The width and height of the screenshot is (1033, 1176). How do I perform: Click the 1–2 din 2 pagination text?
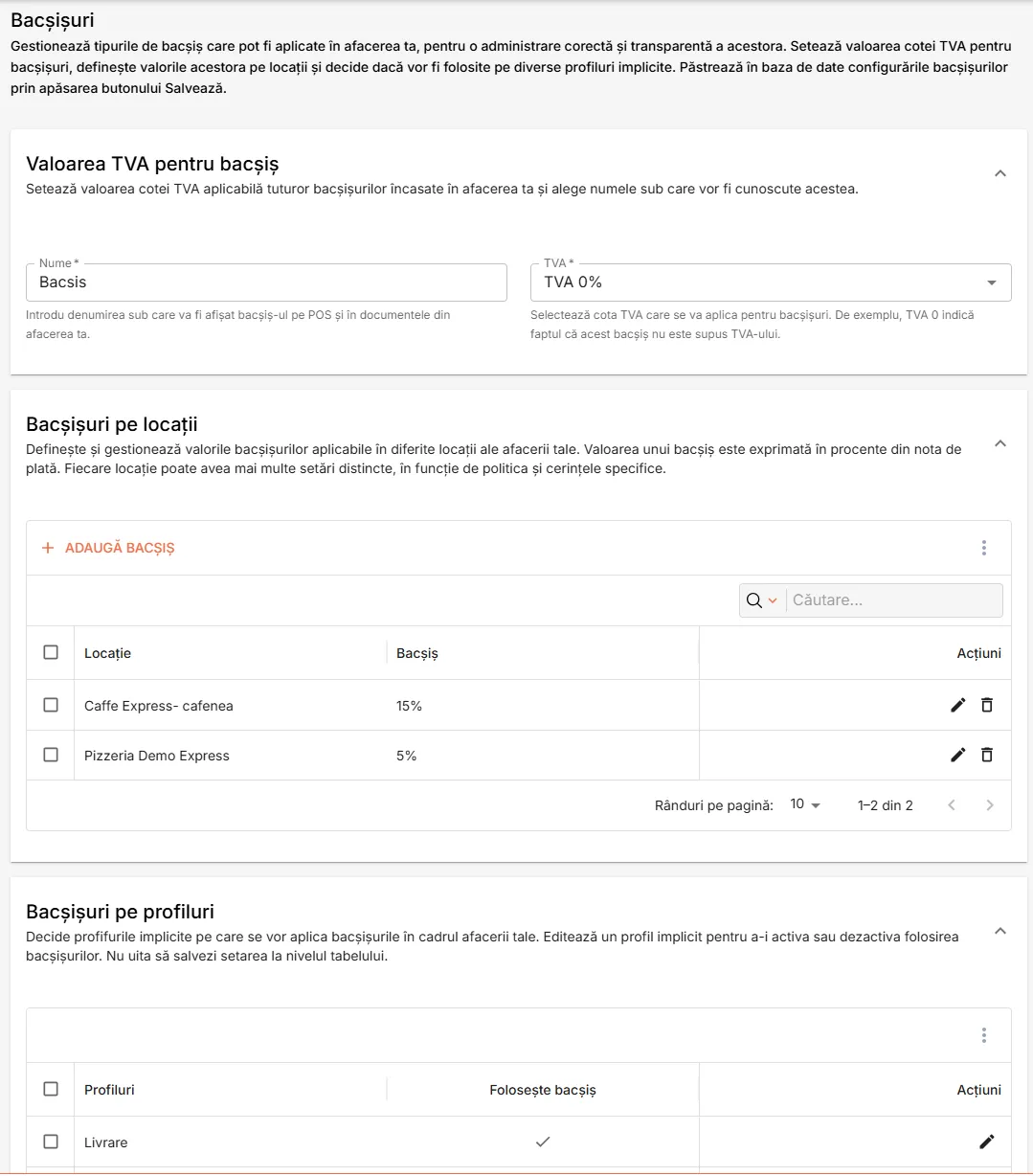pyautogui.click(x=886, y=805)
